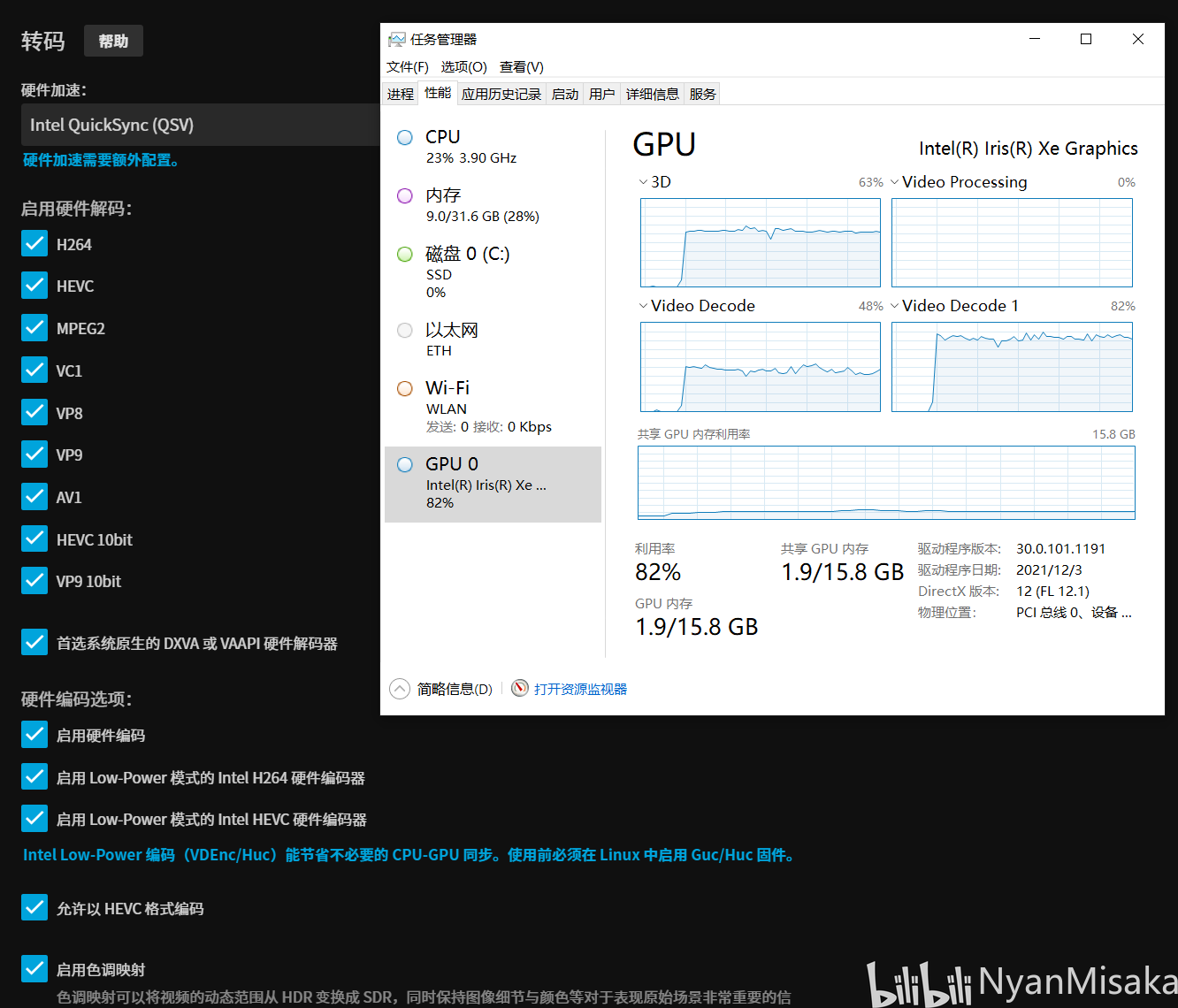Viewport: 1178px width, 1008px height.
Task: Open the Video Decode graph dropdown
Action: point(643,306)
